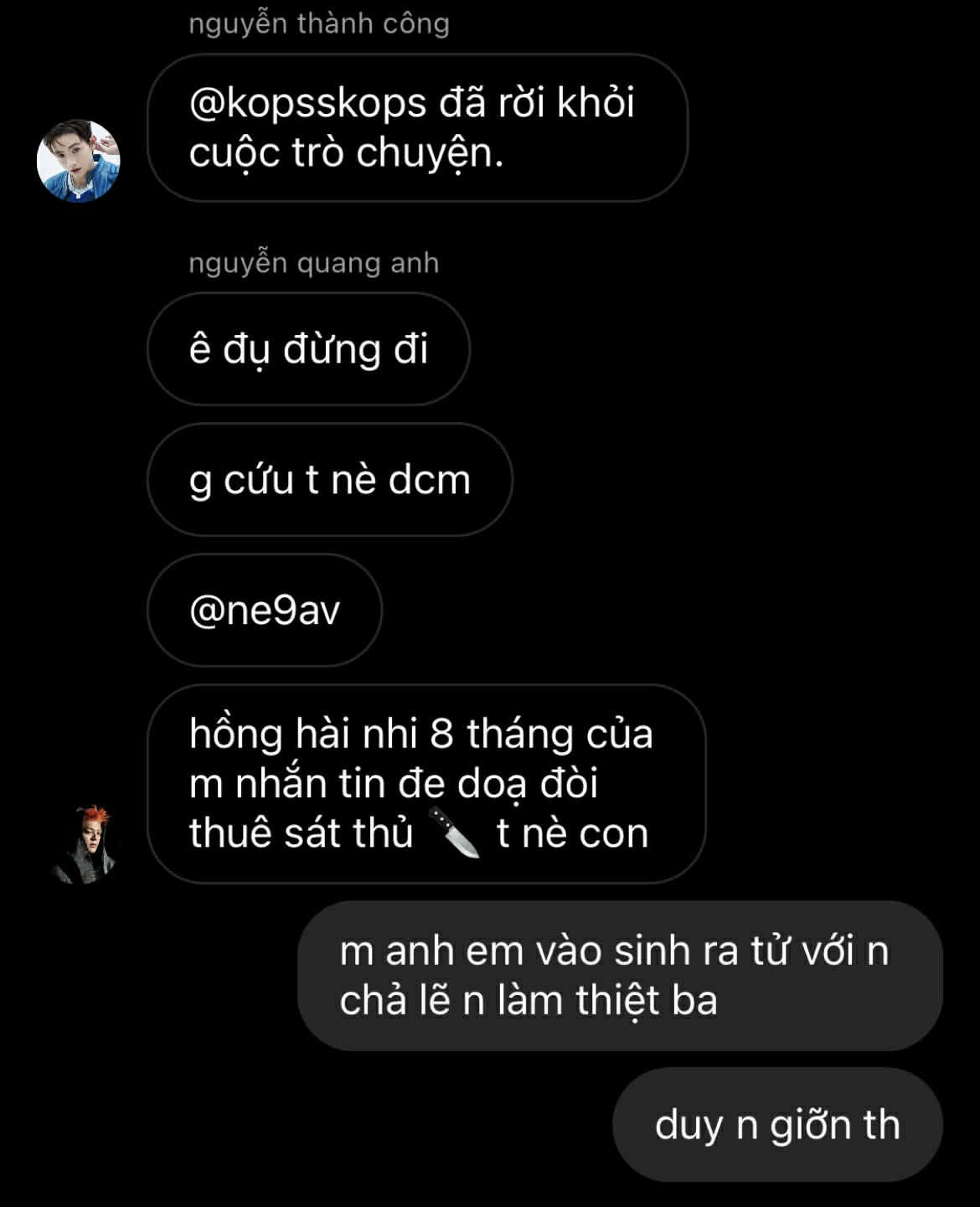Tap the 'đã rời khỏi cuộc trò chuyện' bubble
Screen dimensions: 980x1207
pyautogui.click(x=417, y=128)
